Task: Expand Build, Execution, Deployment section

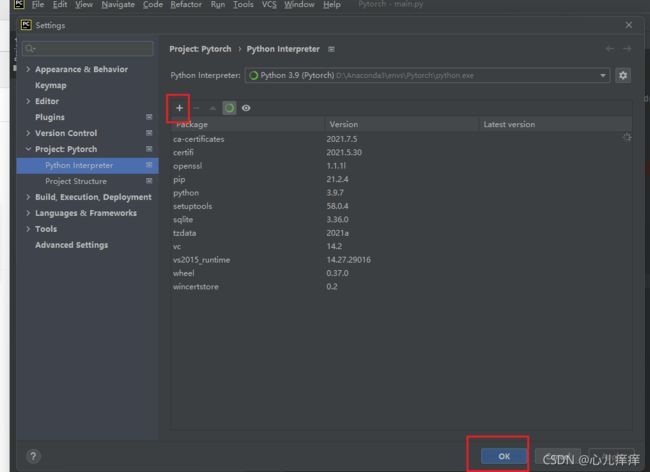Action: pos(28,197)
